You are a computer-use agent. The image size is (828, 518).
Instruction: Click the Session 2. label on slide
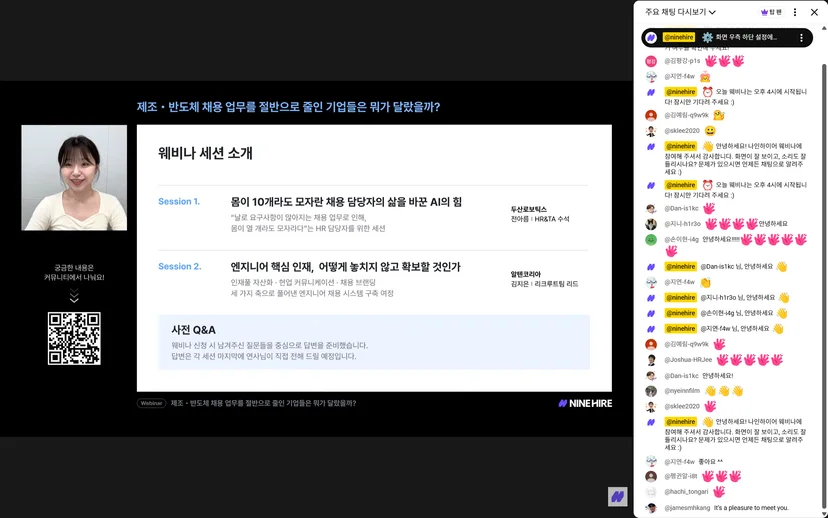coord(180,266)
